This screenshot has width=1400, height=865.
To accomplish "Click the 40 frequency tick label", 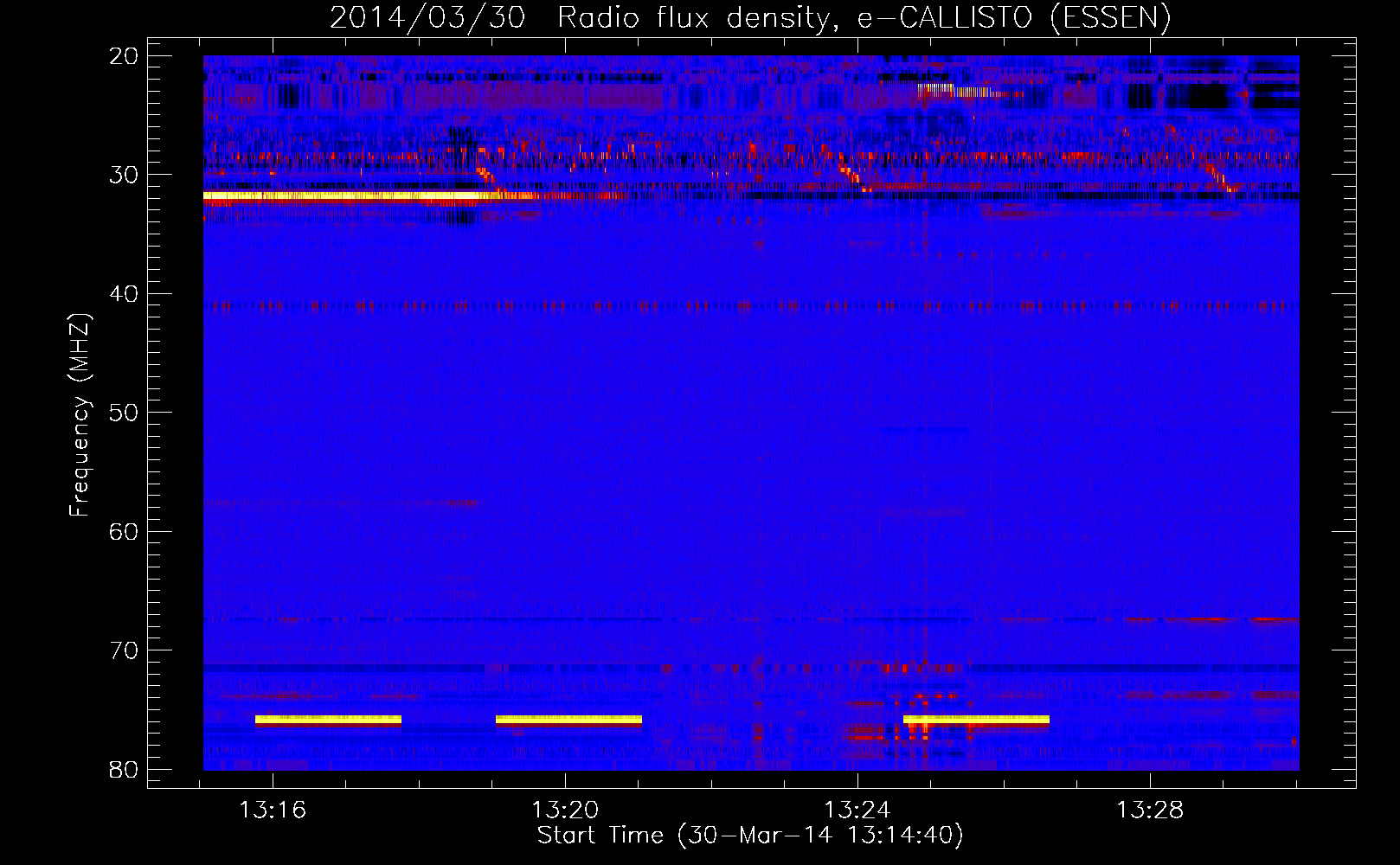I will click(125, 294).
